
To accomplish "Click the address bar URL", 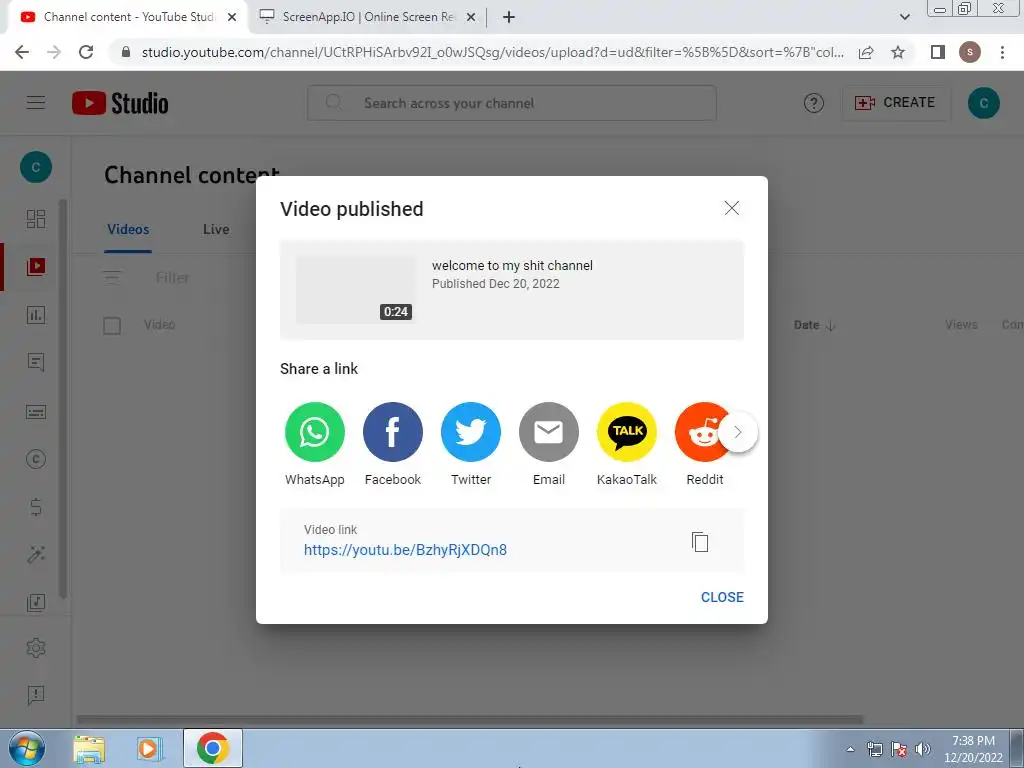I will 492,52.
